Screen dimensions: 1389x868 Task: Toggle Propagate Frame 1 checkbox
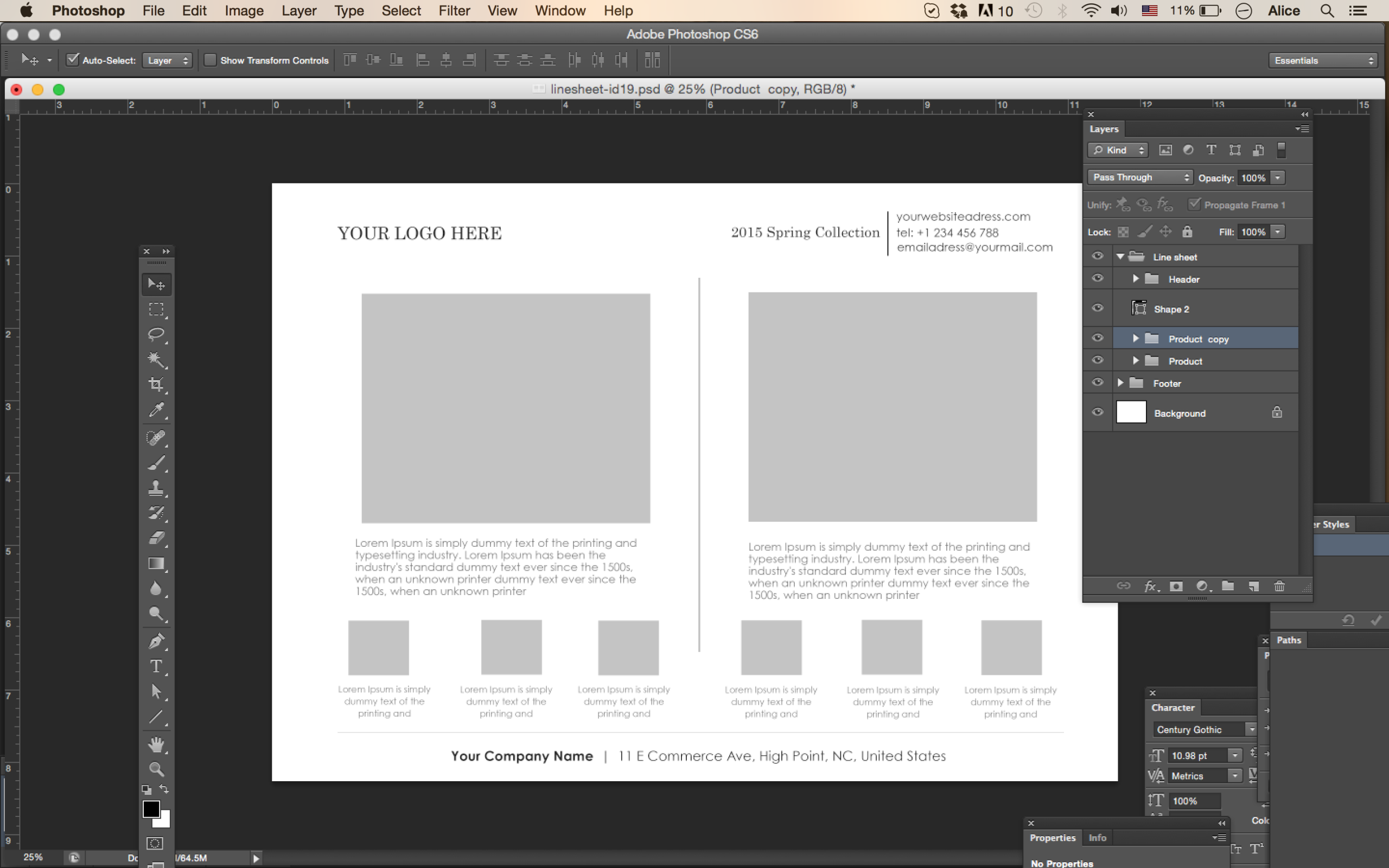click(x=1194, y=205)
